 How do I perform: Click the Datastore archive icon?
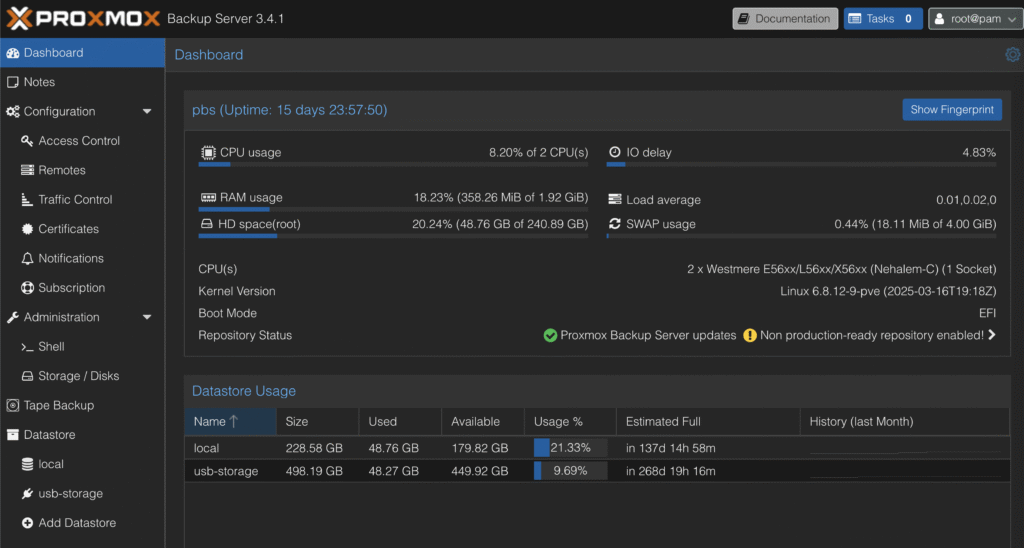[12, 435]
